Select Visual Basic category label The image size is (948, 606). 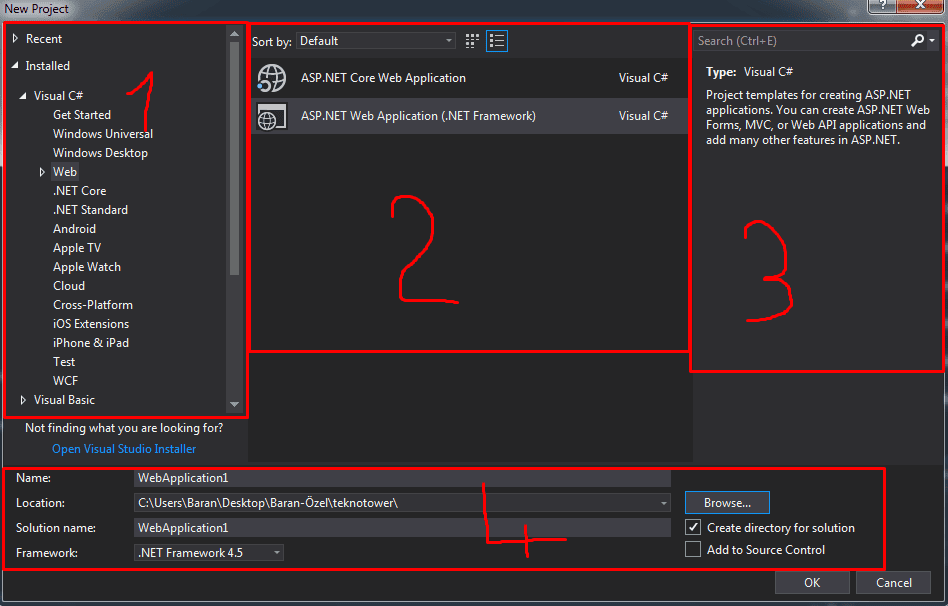64,400
